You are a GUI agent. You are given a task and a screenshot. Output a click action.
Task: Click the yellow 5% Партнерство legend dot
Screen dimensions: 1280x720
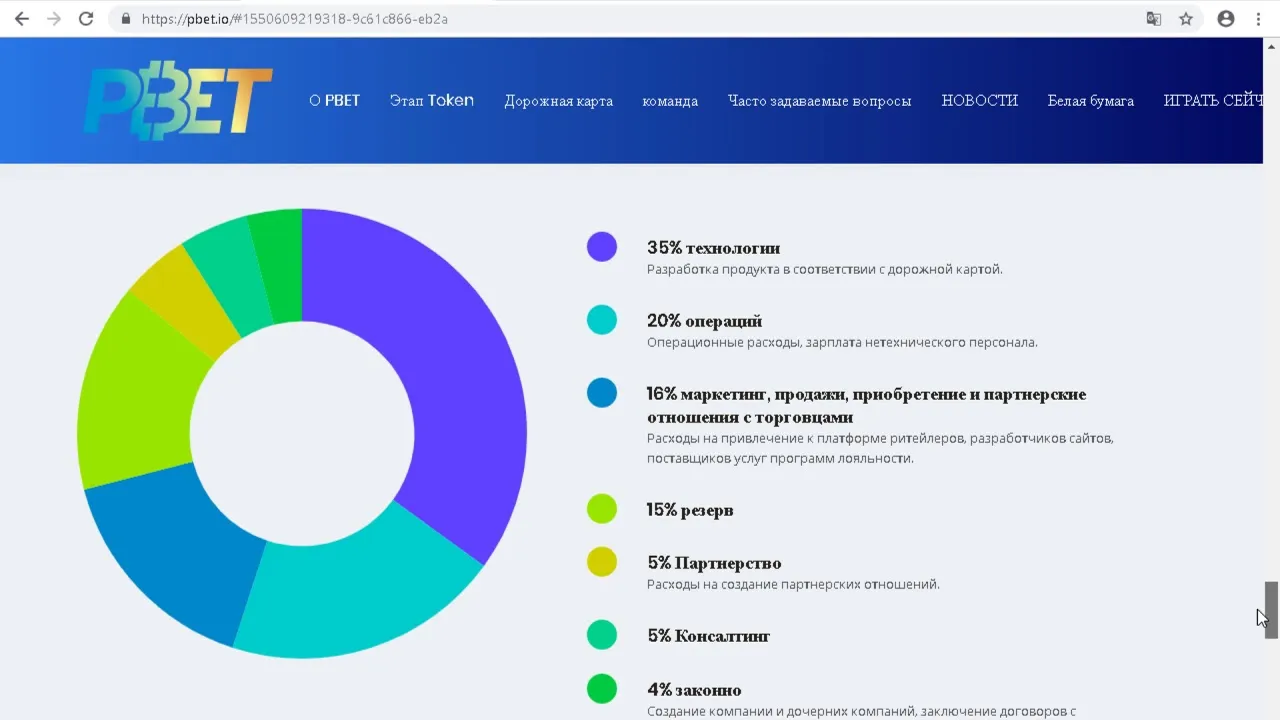pos(602,562)
